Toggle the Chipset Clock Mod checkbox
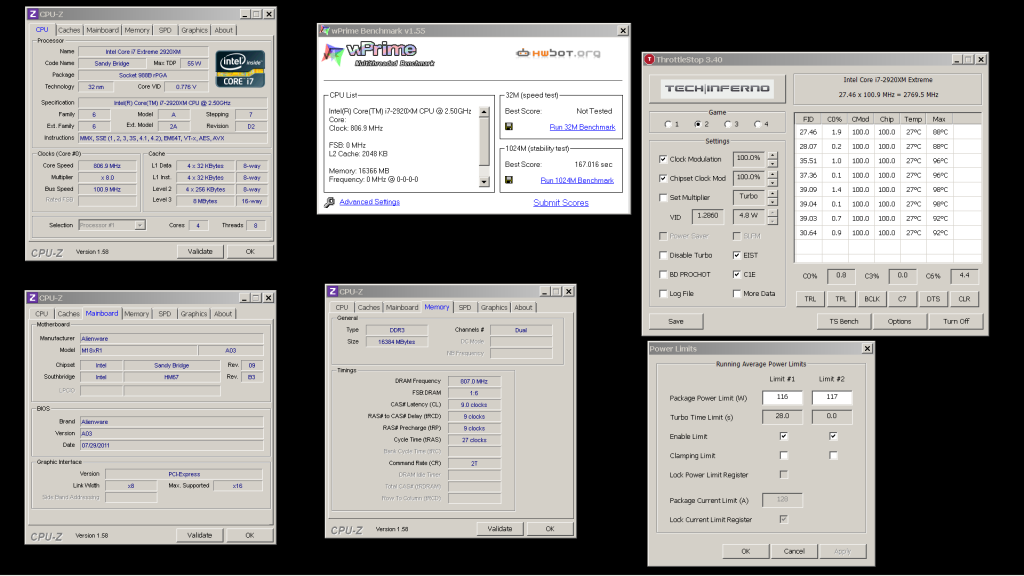1024x576 pixels. point(663,178)
